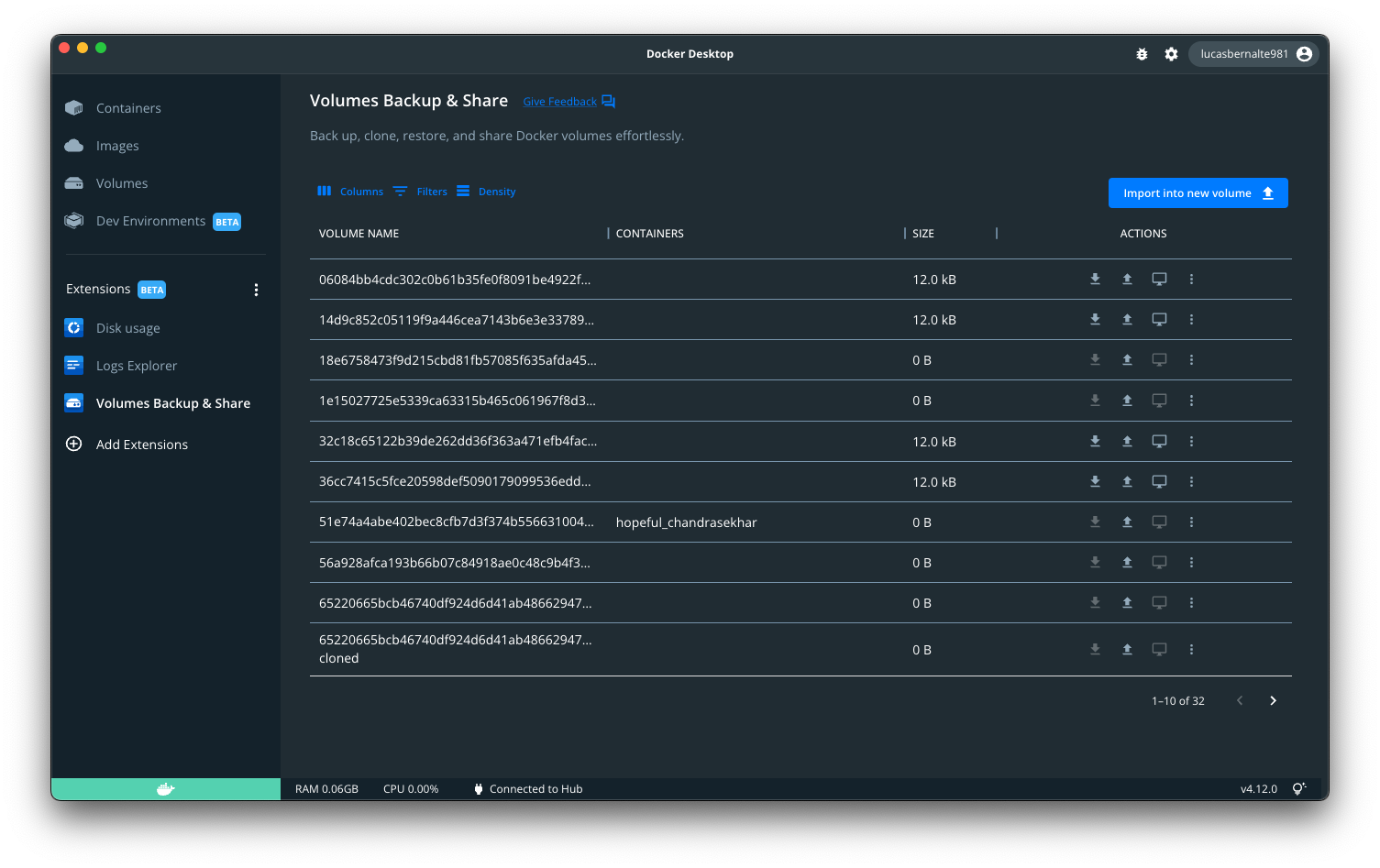
Task: Open Settings gear in the title bar
Action: pos(1171,54)
